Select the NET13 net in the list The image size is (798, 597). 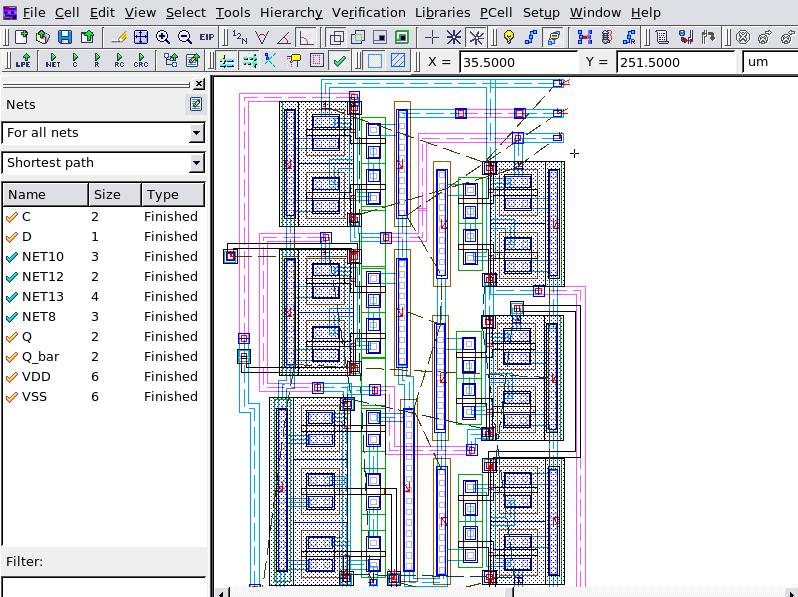(43, 296)
